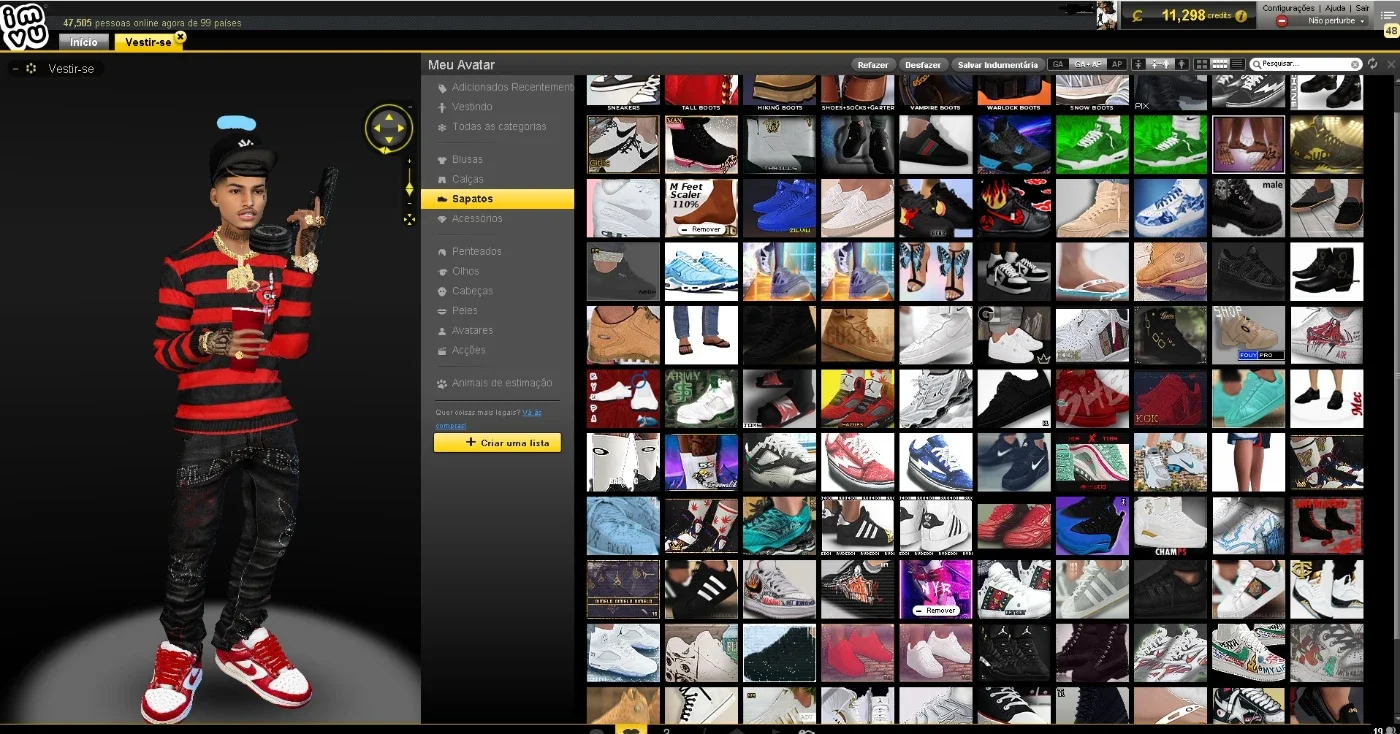This screenshot has height=734, width=1400.
Task: Close the Vestir-se tab
Action: pos(180,37)
